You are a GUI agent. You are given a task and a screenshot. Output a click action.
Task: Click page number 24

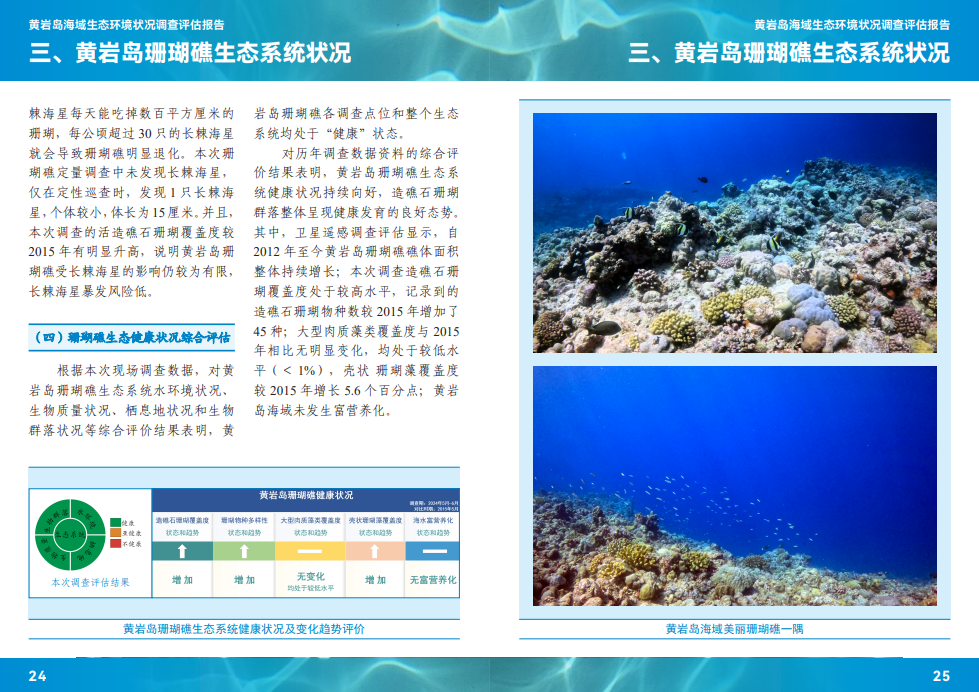click(37, 676)
